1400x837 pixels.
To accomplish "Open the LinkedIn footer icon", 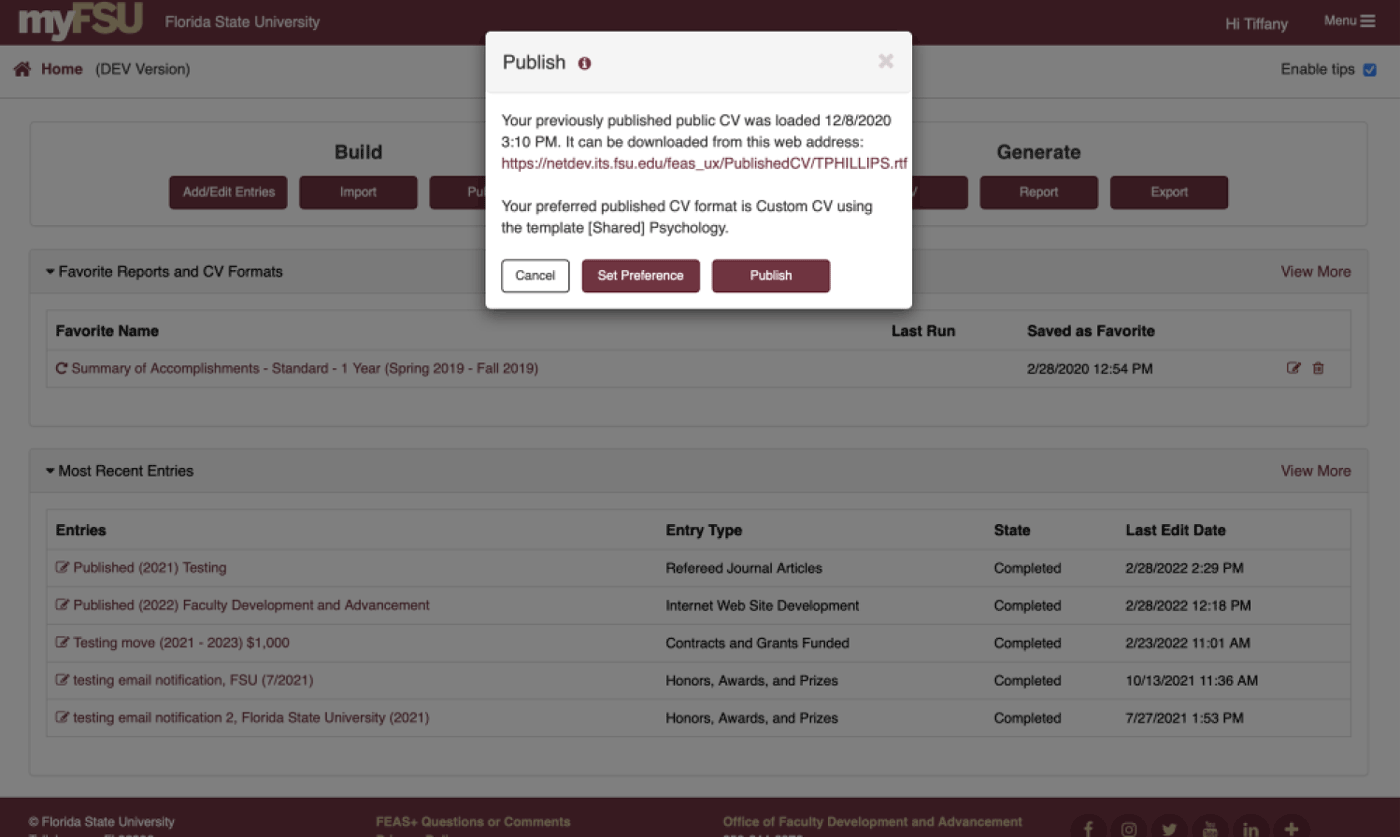I will (x=1250, y=829).
